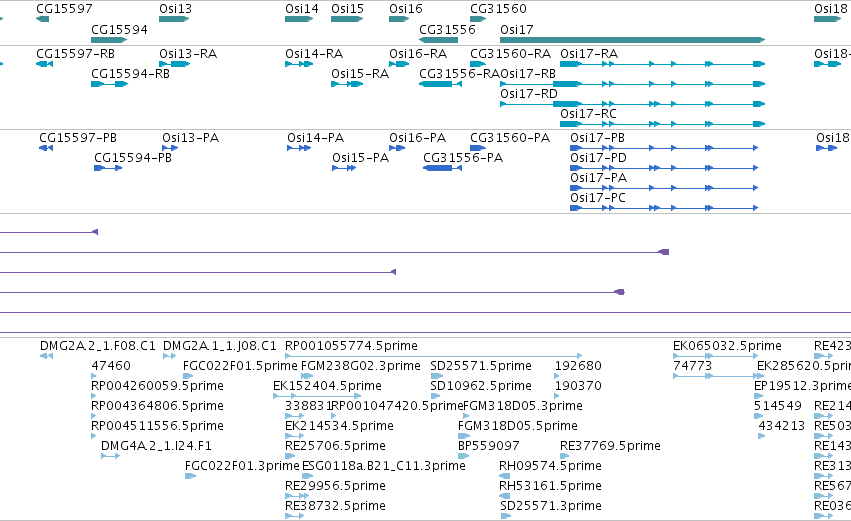Image resolution: width=851 pixels, height=521 pixels.
Task: Click the RE29956.5prime label
Action: pyautogui.click(x=335, y=486)
